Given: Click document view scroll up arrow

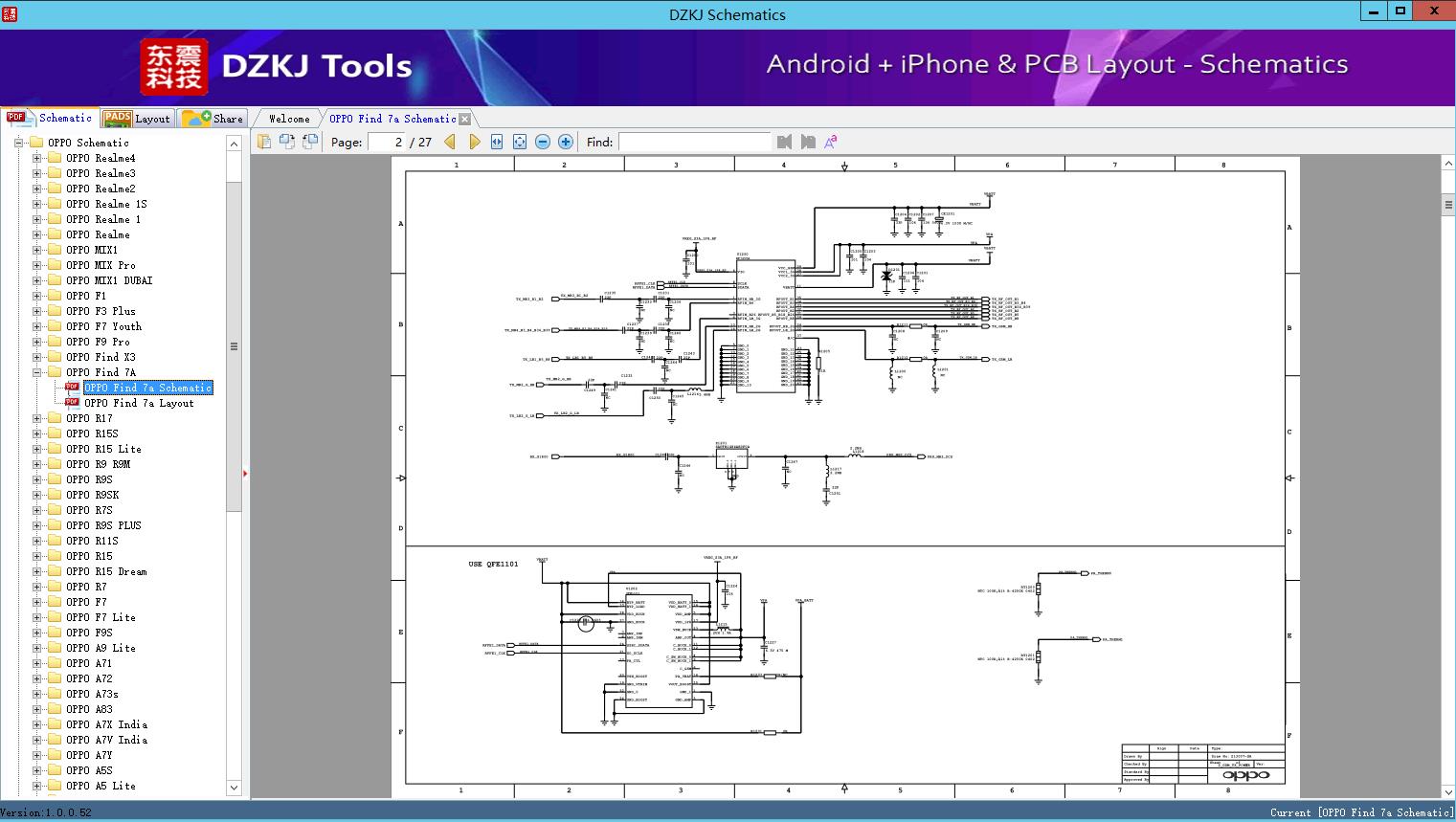Looking at the screenshot, I should [x=1447, y=165].
